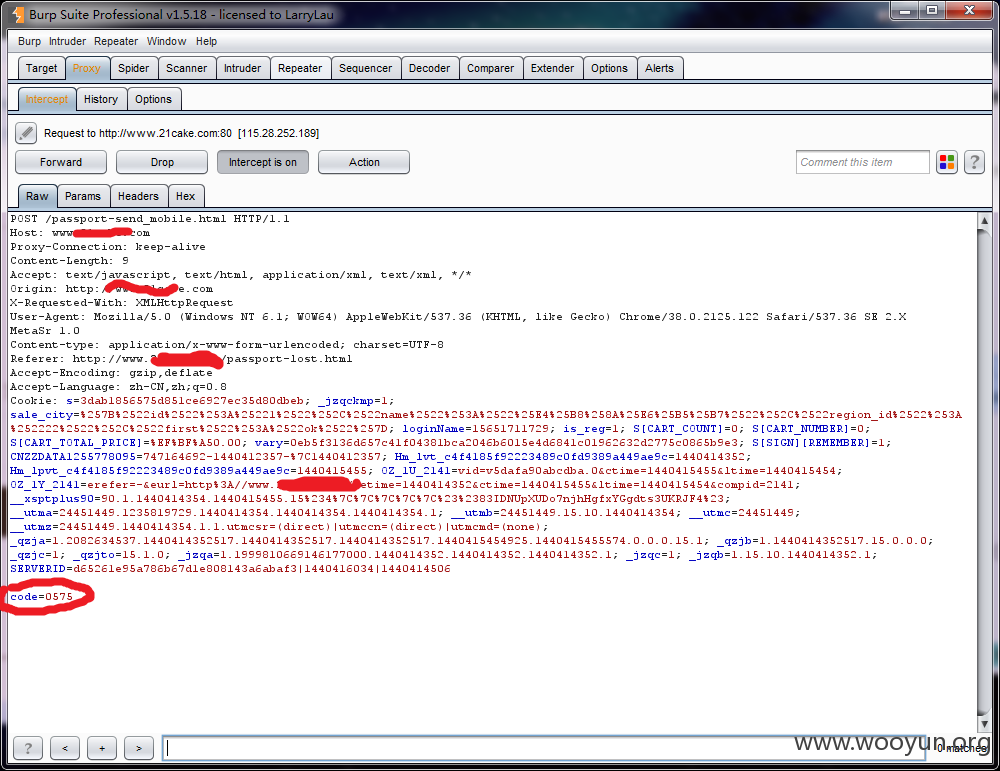Open the Help menu

tap(206, 41)
